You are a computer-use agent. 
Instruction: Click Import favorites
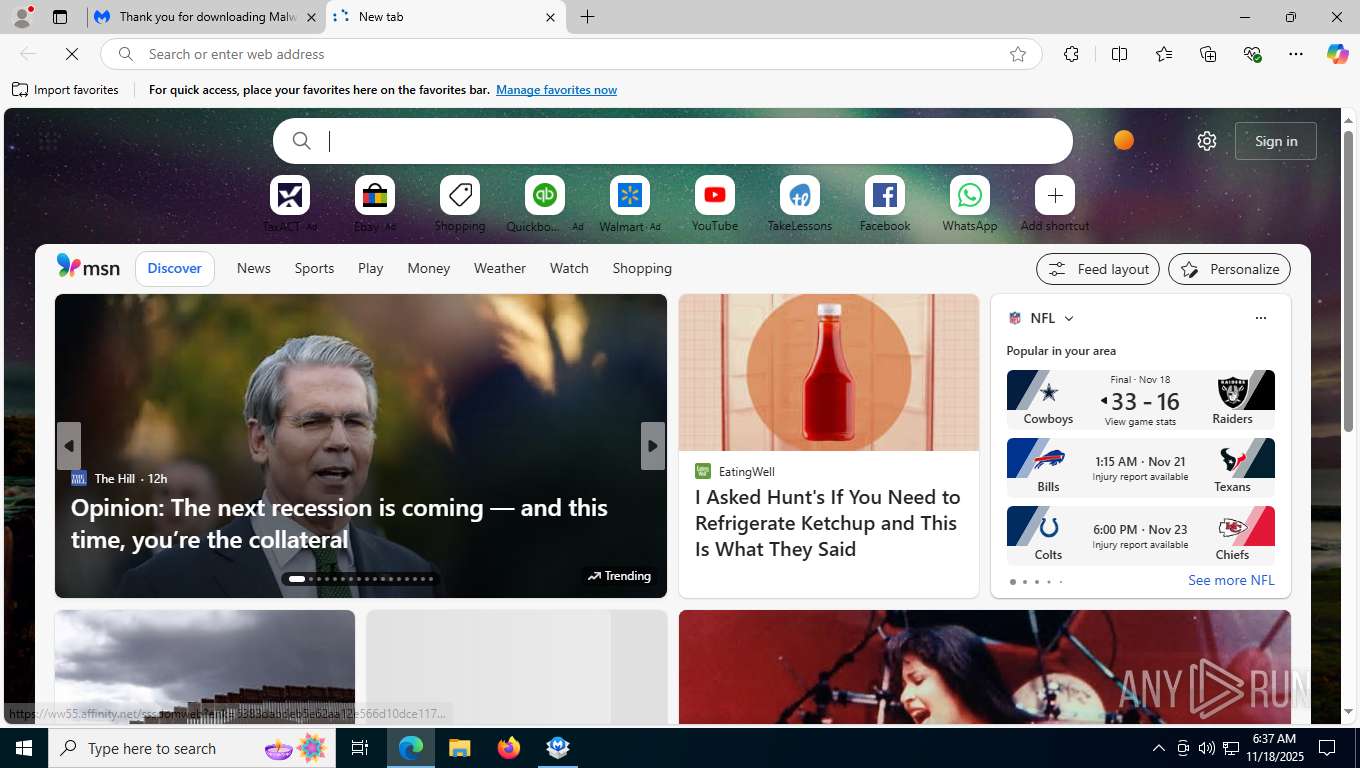click(65, 90)
